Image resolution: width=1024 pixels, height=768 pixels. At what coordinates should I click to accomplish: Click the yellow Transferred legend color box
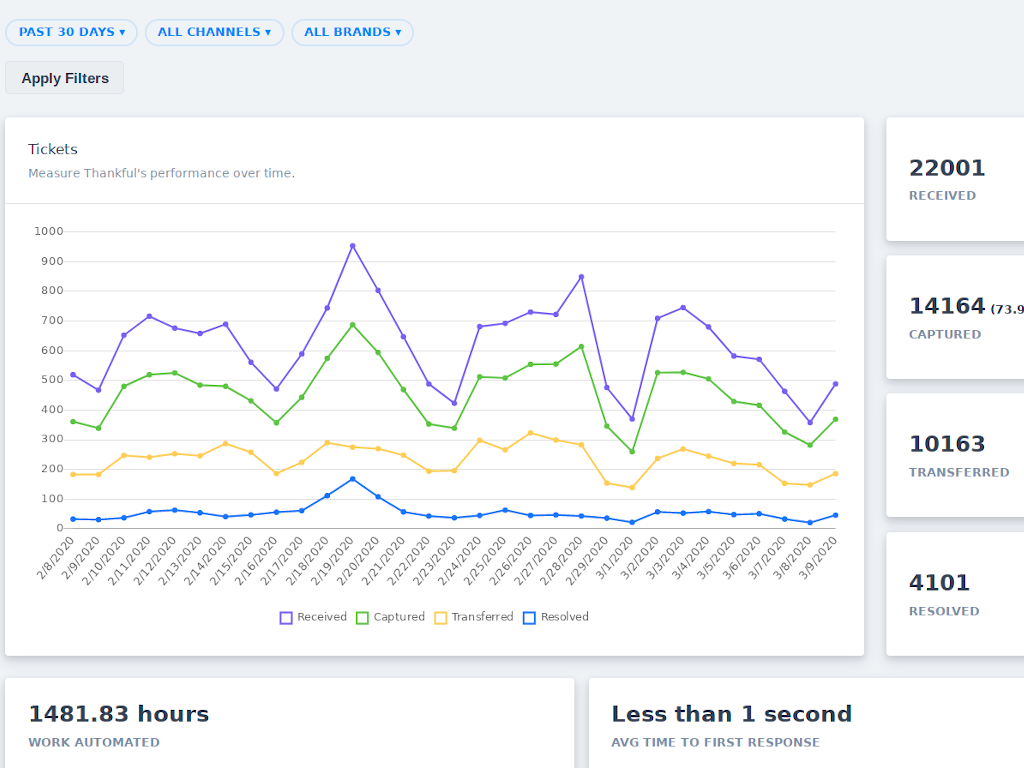tap(440, 617)
